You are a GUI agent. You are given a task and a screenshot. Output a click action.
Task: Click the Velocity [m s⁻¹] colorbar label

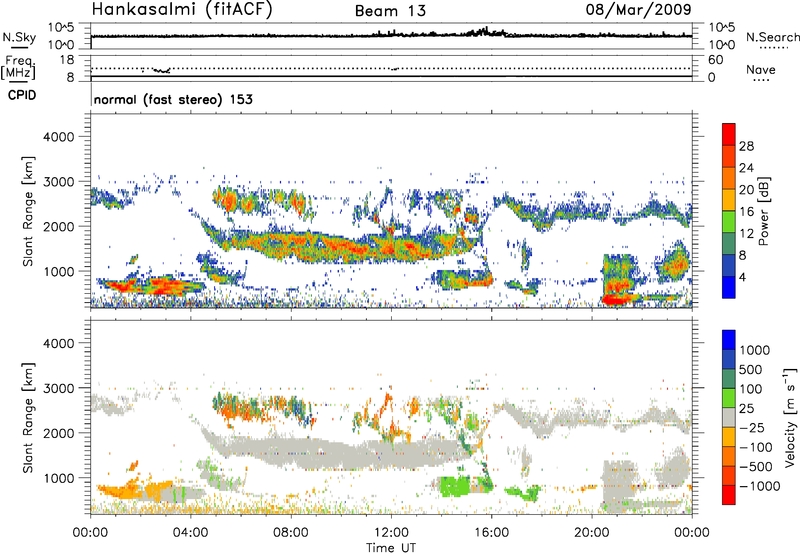tap(790, 417)
